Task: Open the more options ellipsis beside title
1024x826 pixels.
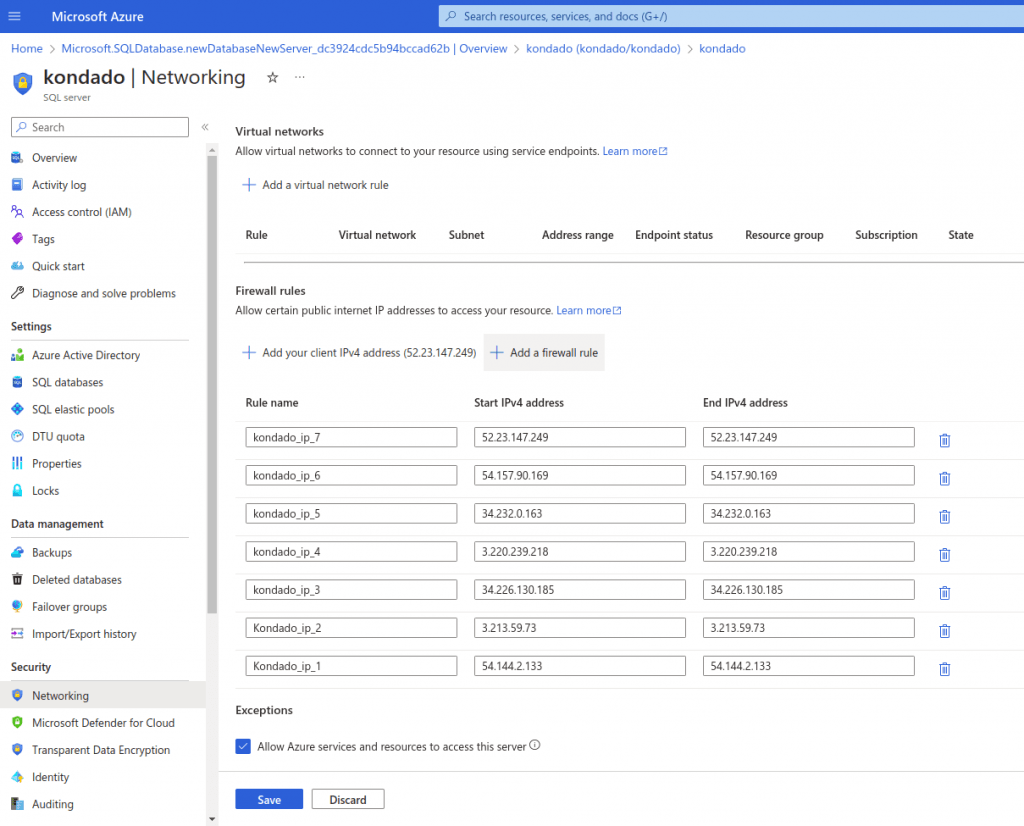Action: click(300, 78)
